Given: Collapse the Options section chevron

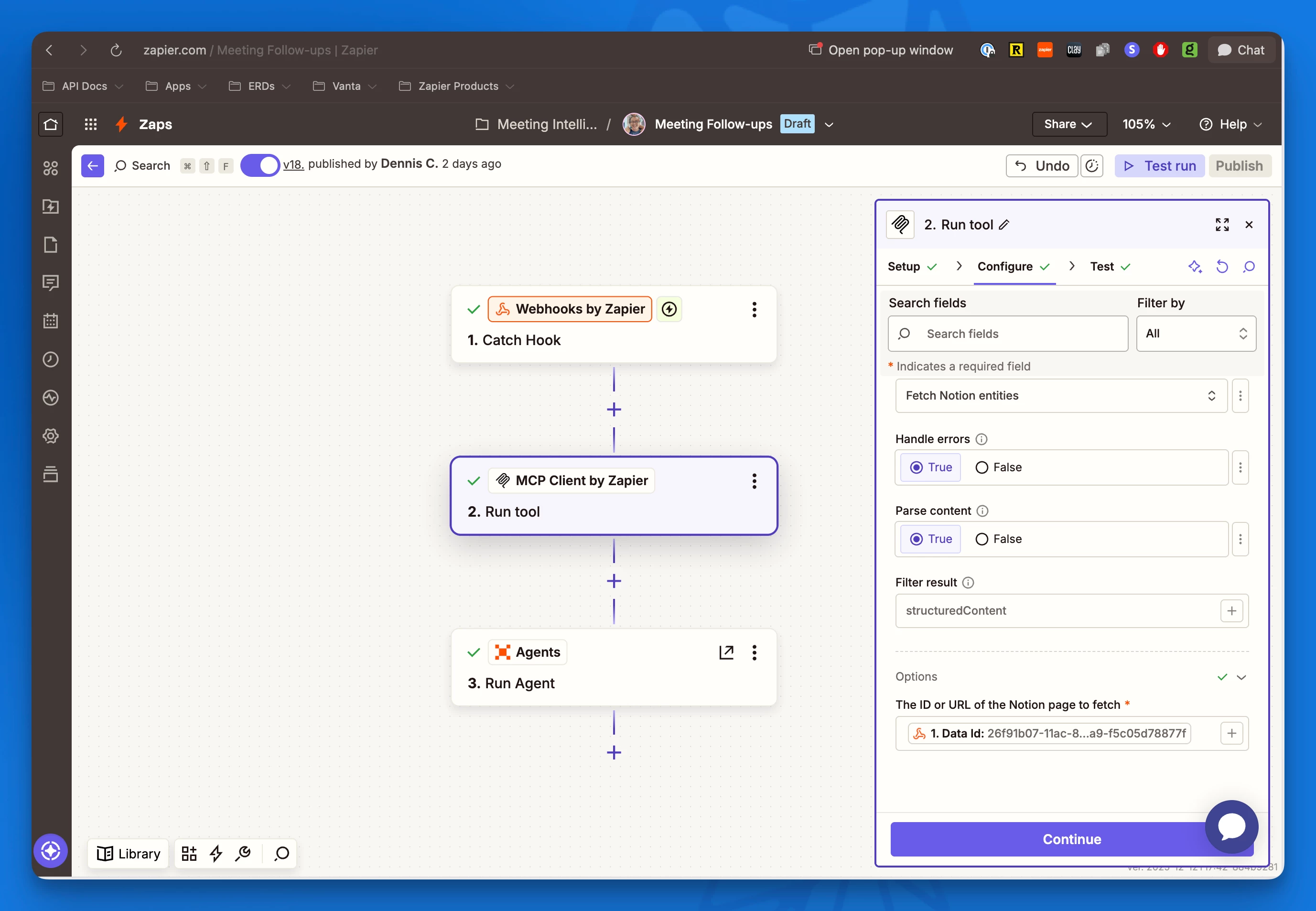Looking at the screenshot, I should click(x=1240, y=677).
